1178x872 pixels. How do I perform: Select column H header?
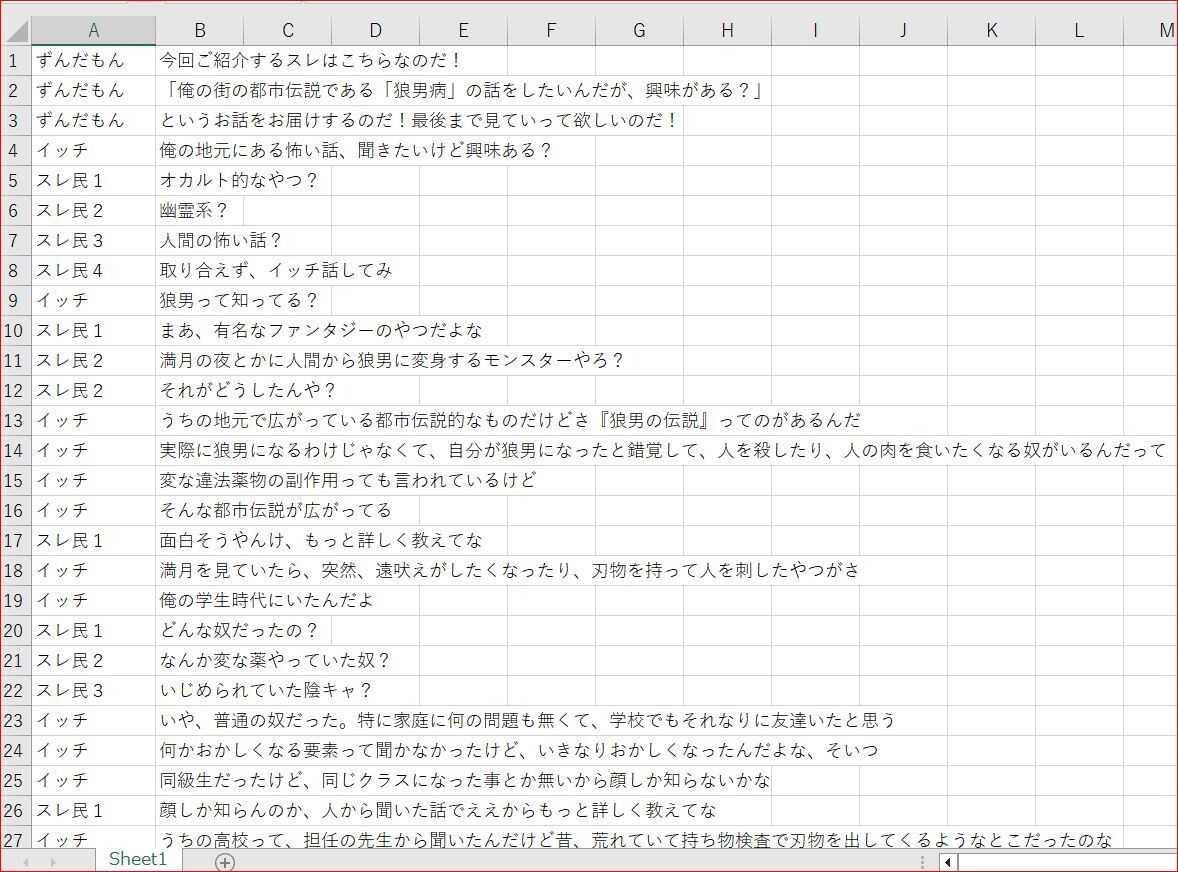coord(727,30)
